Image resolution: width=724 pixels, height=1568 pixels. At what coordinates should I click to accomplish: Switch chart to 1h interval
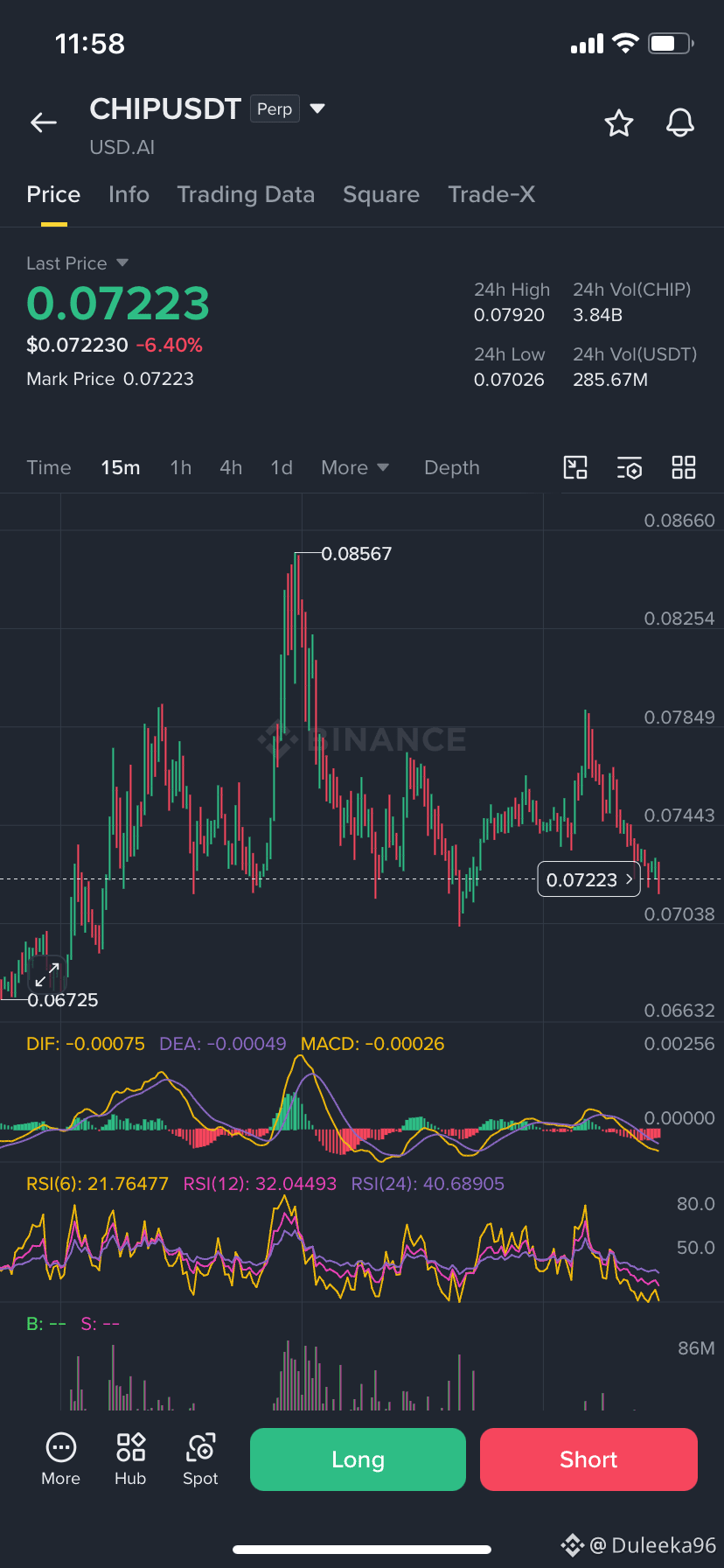point(181,468)
